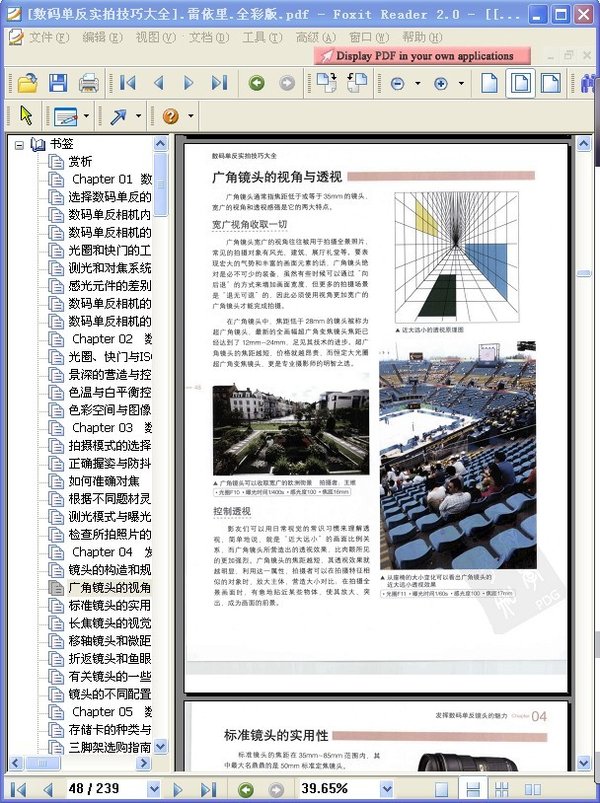Select bookmark 色温与白平衡控
Screen dimensions: 600x803
(x=110, y=392)
